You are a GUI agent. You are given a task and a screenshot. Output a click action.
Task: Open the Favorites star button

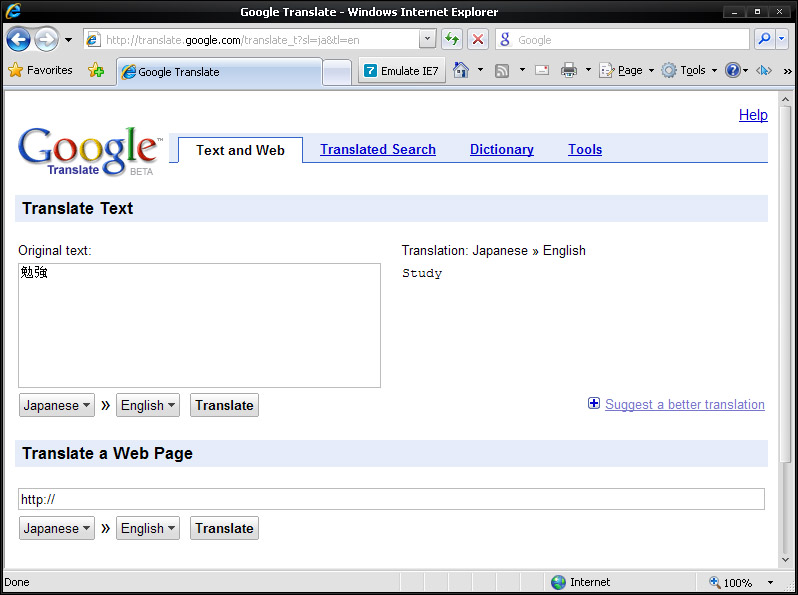(40, 70)
